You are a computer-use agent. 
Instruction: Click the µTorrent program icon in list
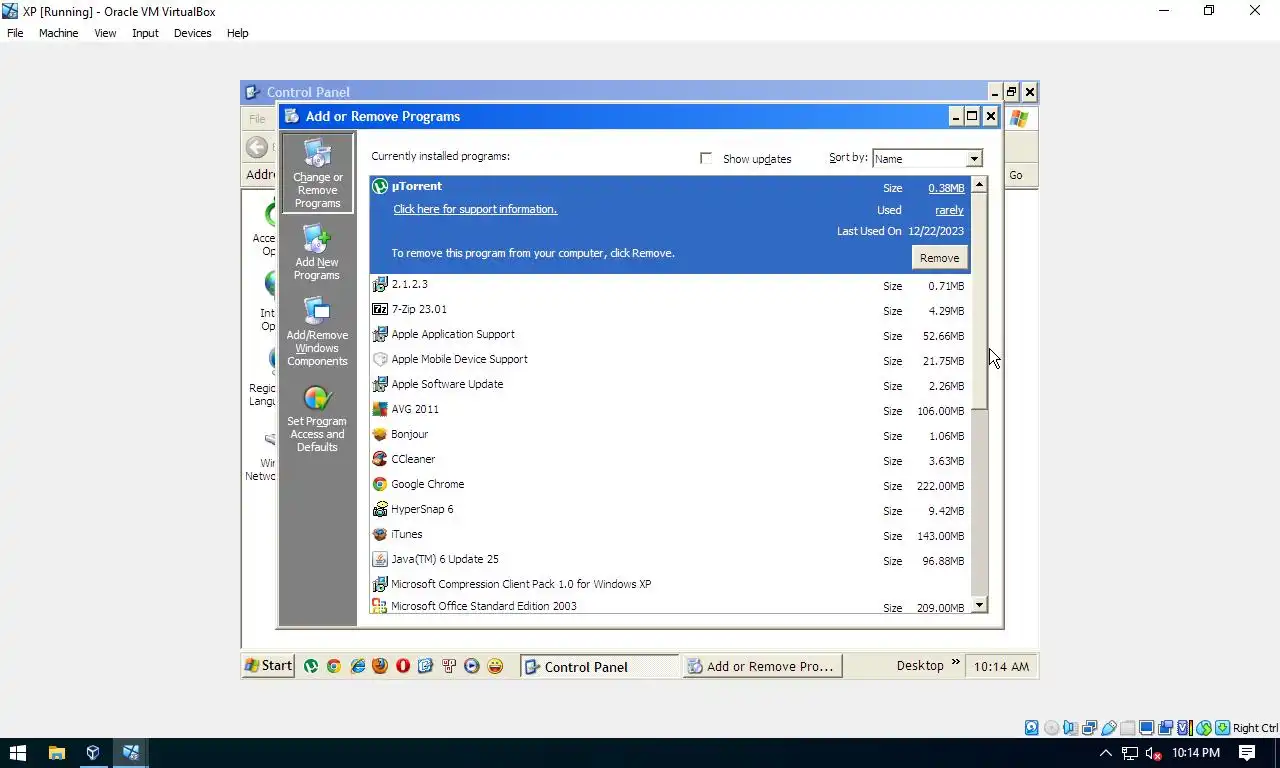pos(380,186)
